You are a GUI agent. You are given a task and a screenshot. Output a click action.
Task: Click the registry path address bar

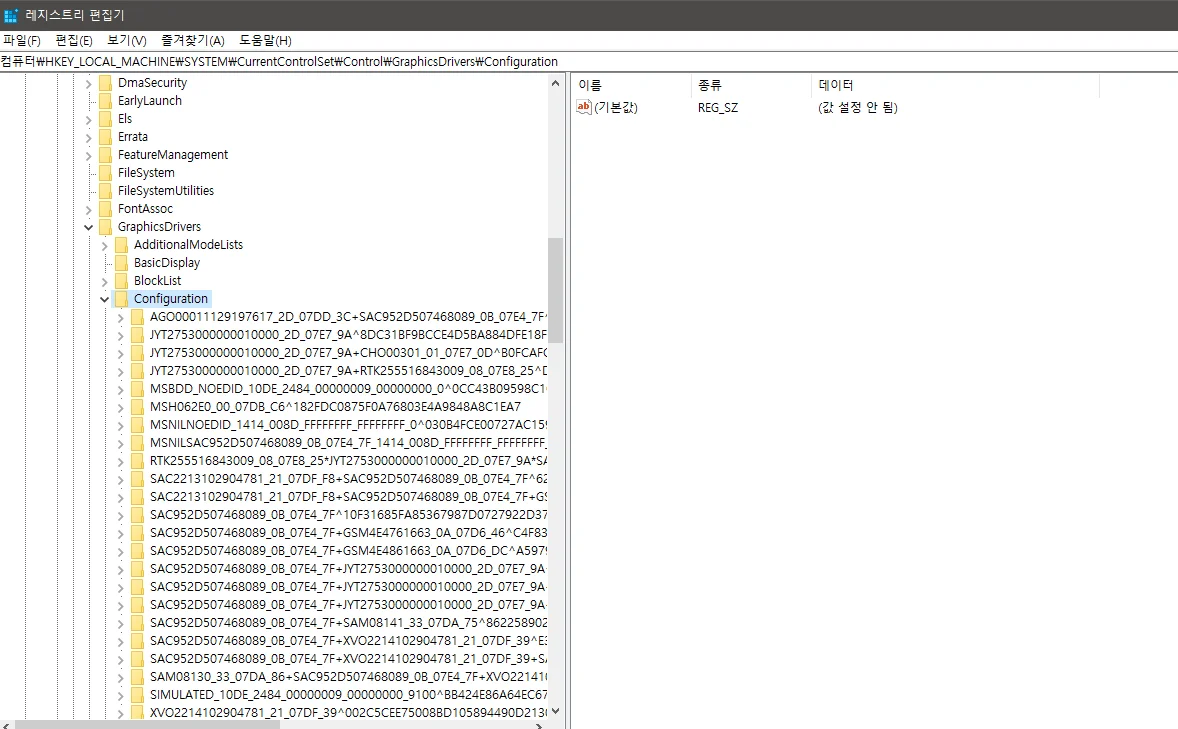point(589,62)
